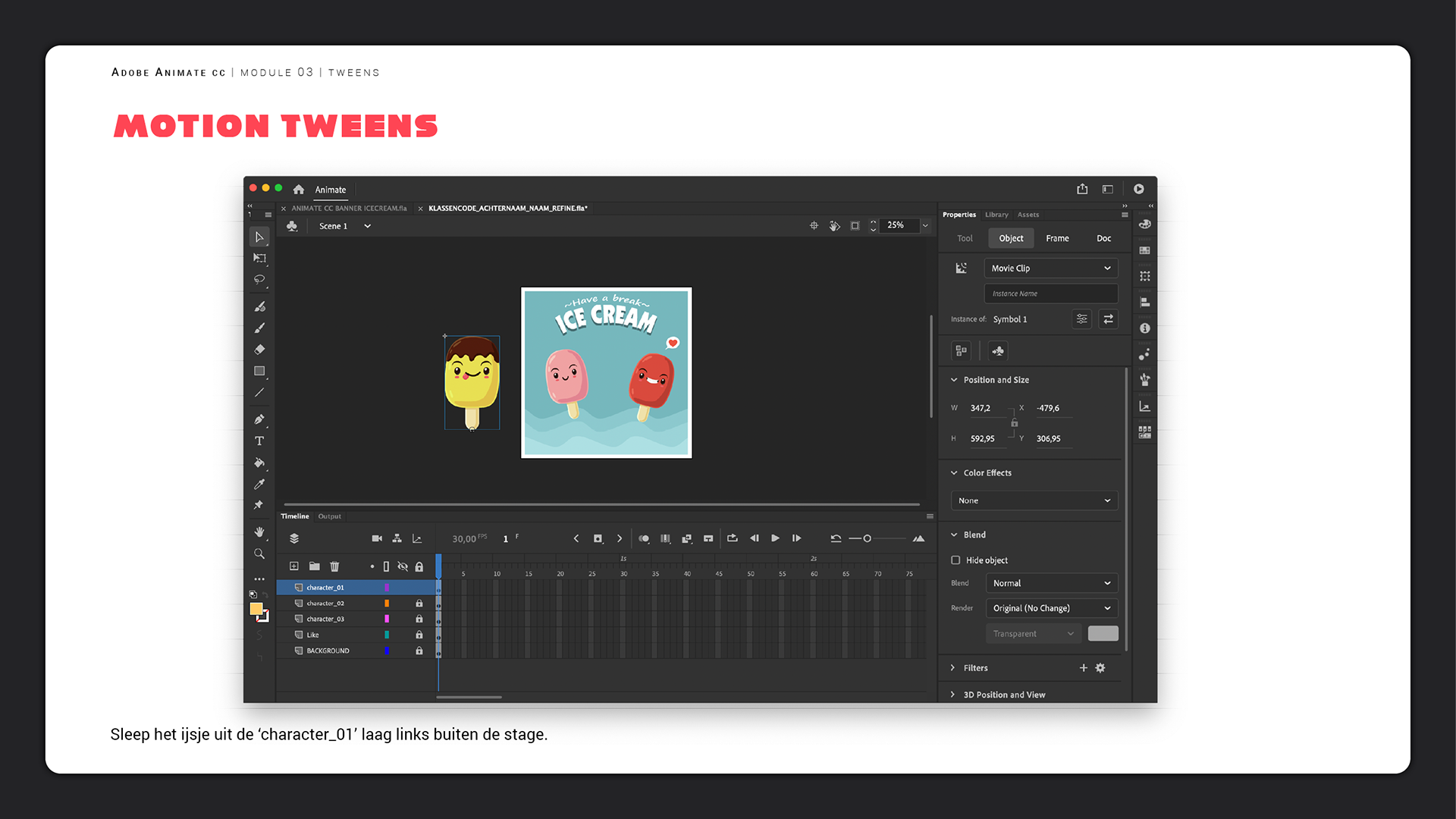This screenshot has width=1456, height=819.
Task: Switch to the Frame properties tab
Action: [1057, 238]
